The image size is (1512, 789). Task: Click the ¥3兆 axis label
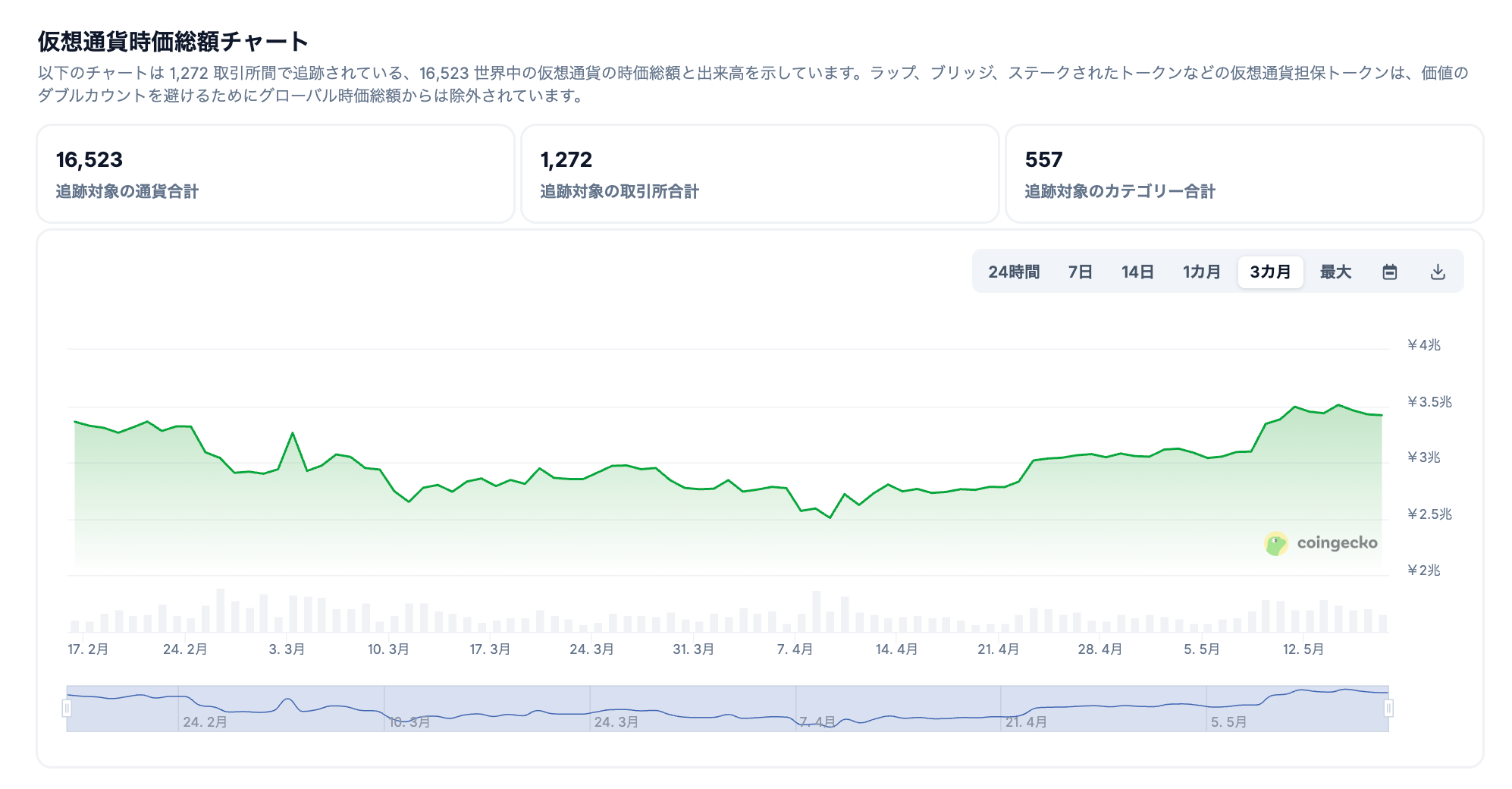tap(1423, 457)
